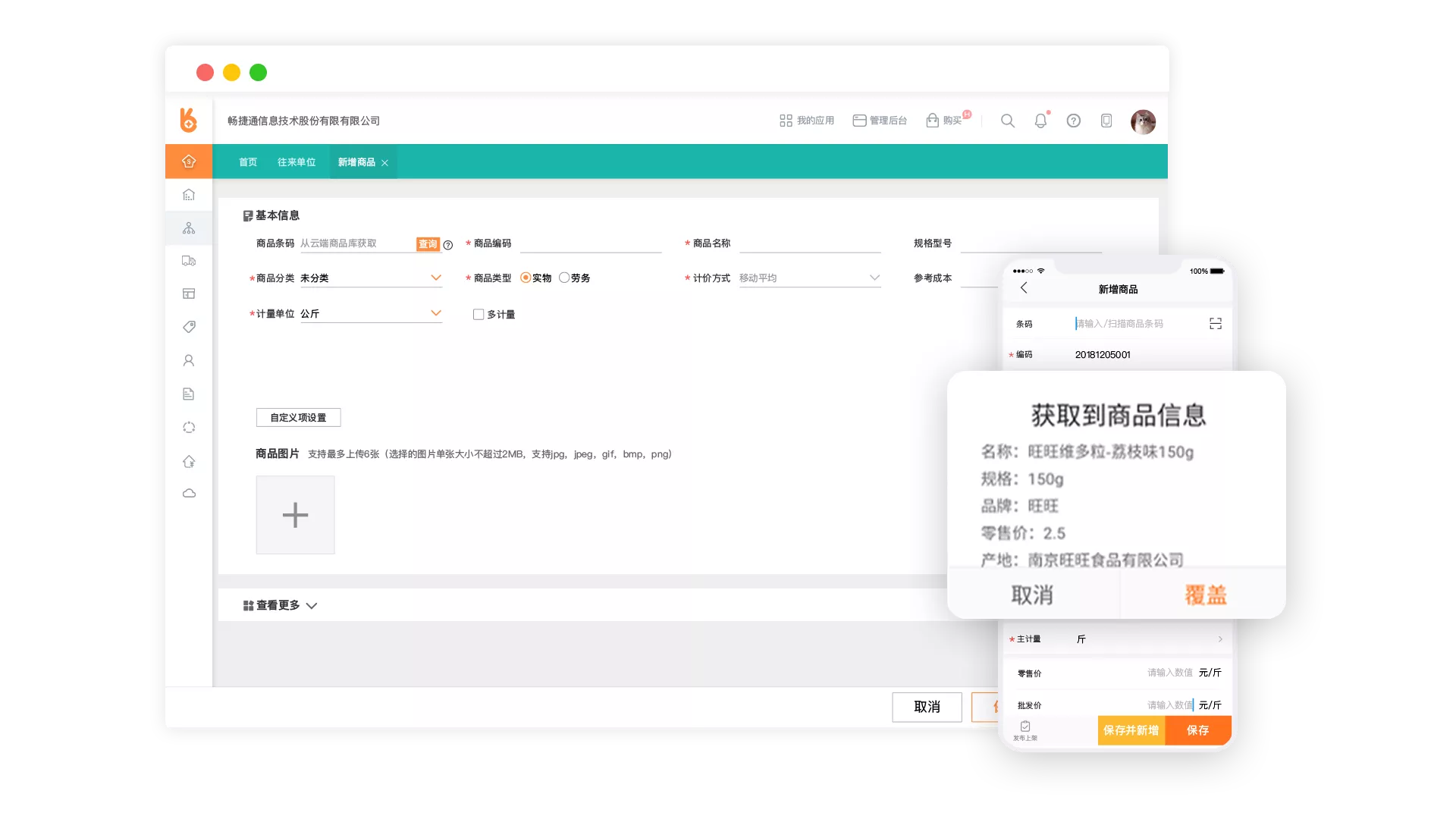Select 新增商品 tab
Image resolution: width=1456 pixels, height=819 pixels.
(356, 162)
